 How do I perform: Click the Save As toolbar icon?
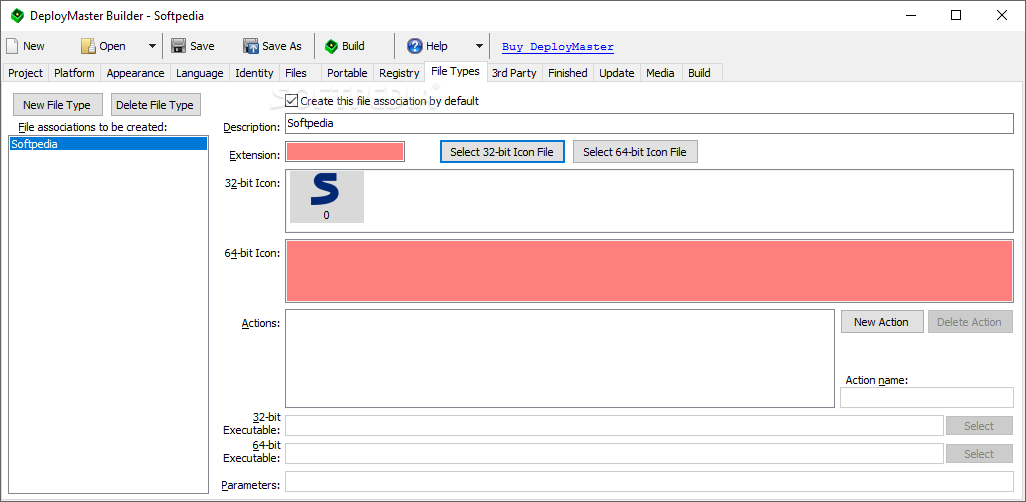(251, 46)
